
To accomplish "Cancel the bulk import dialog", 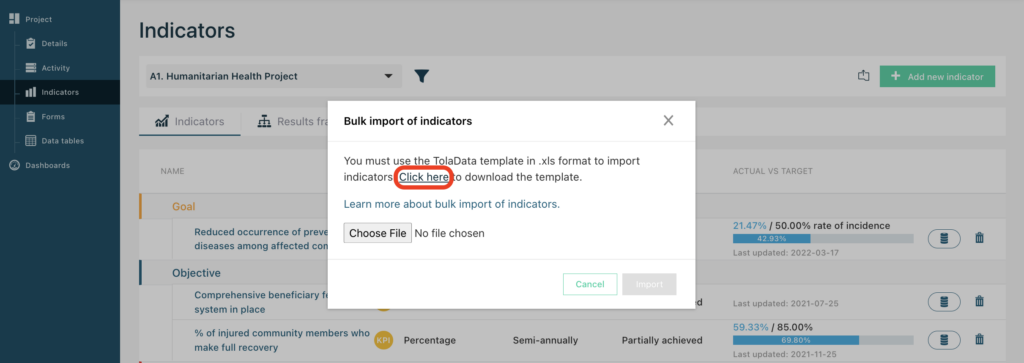I will tap(590, 285).
